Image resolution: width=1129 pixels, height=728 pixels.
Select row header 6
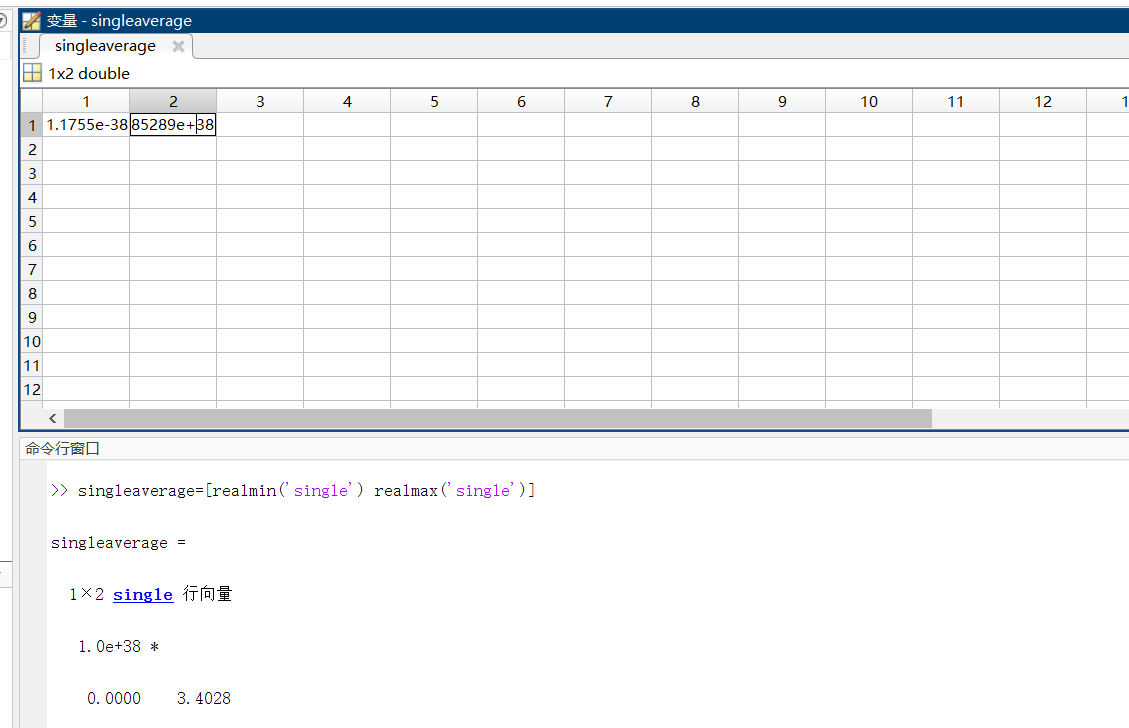[x=32, y=246]
